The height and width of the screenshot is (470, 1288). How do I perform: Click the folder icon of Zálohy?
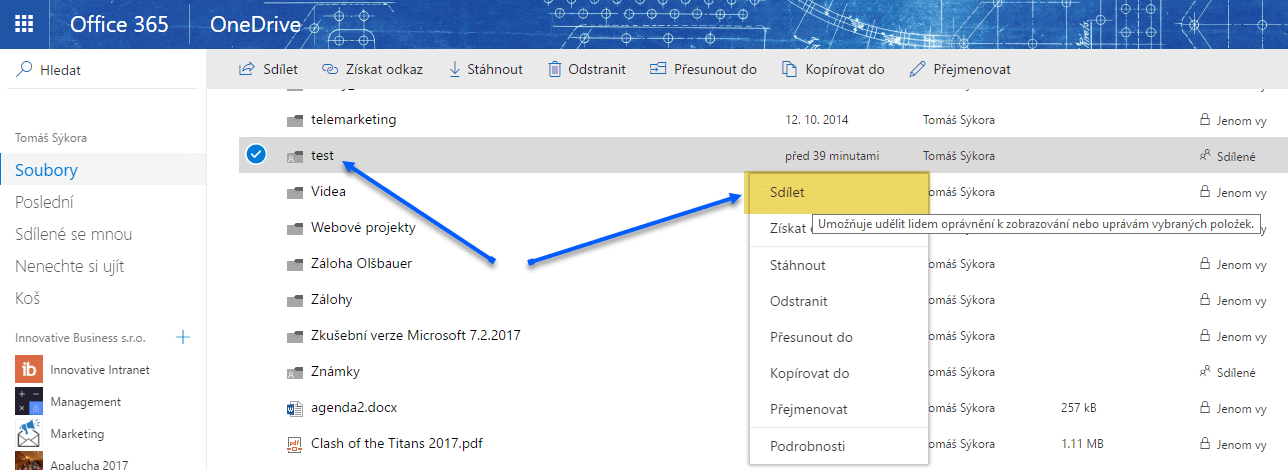[294, 300]
